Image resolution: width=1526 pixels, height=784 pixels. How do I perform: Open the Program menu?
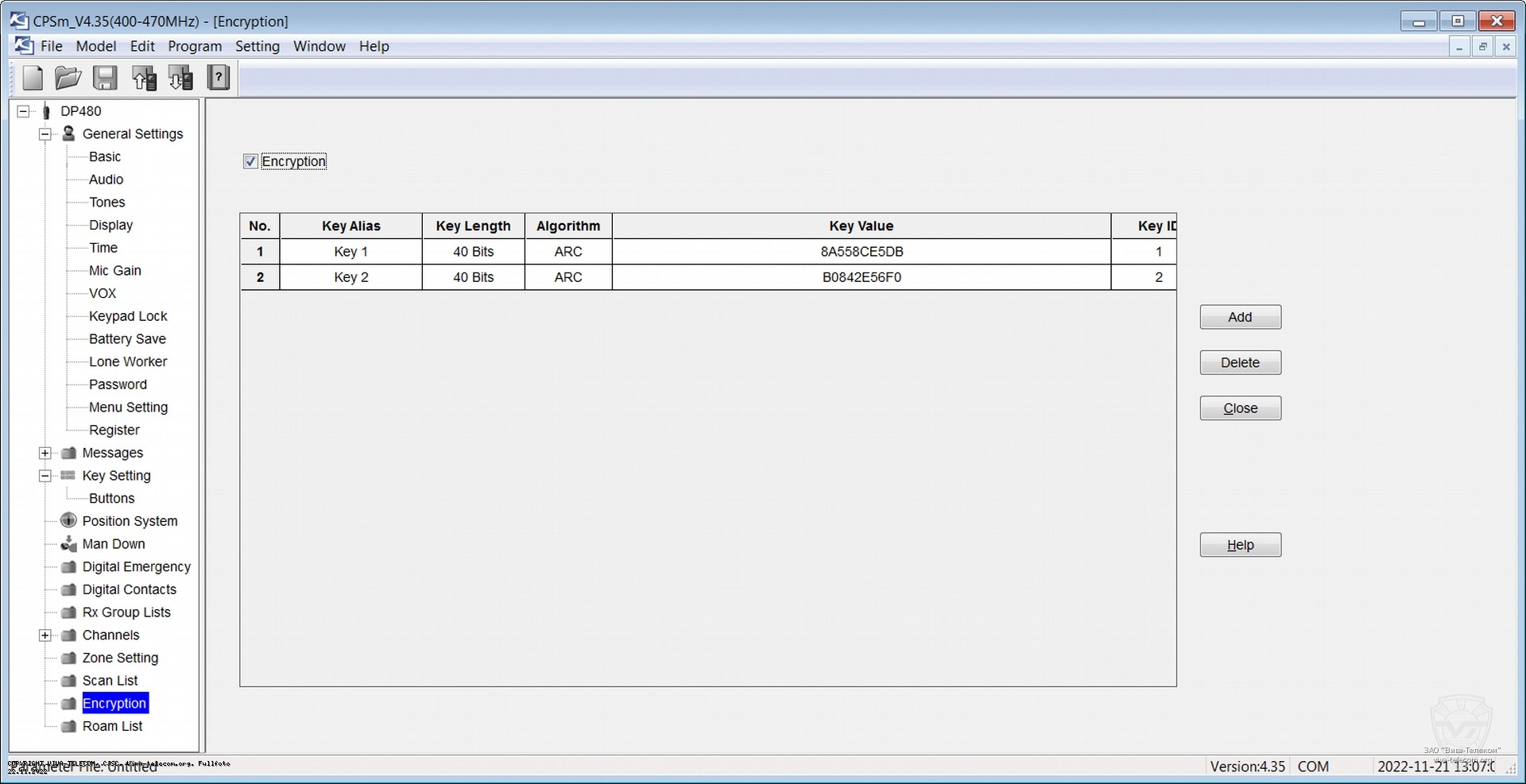195,46
